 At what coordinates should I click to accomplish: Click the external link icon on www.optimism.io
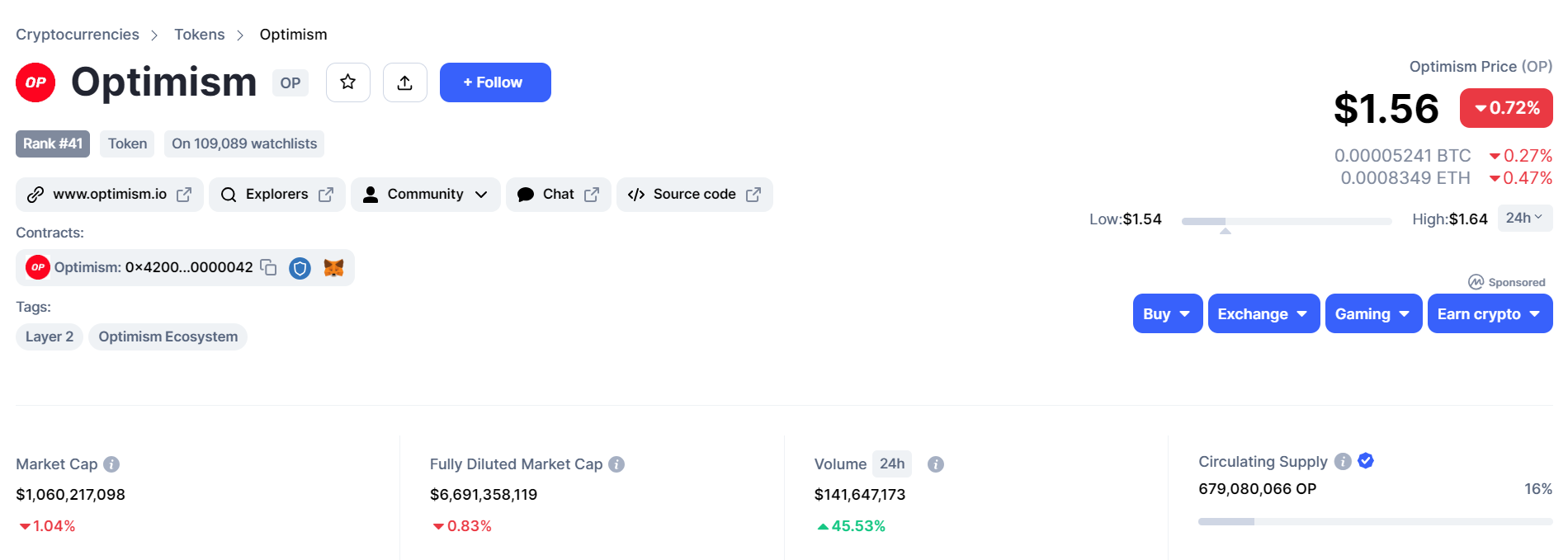click(184, 195)
